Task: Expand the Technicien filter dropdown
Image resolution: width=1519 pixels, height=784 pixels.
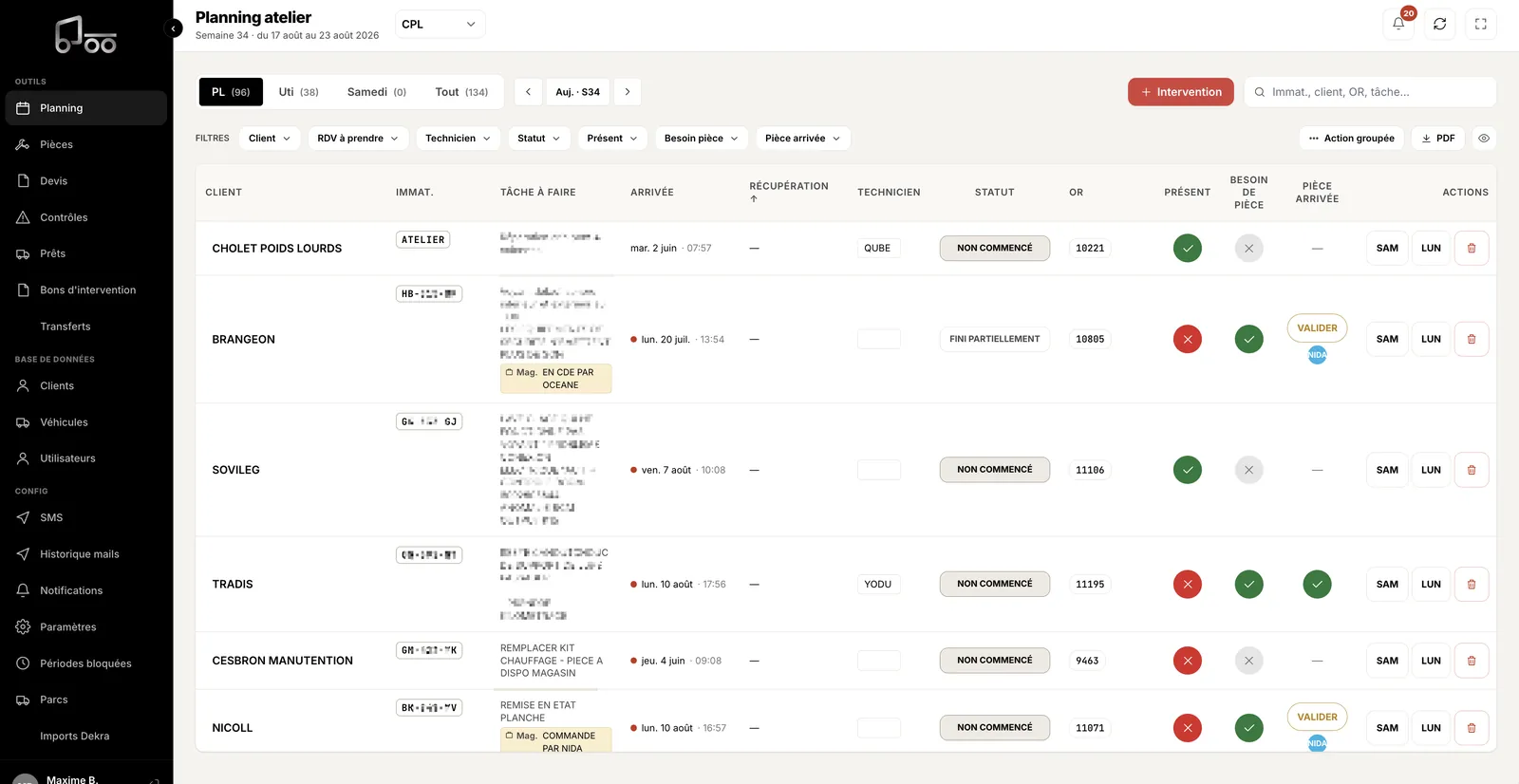Action: point(458,139)
